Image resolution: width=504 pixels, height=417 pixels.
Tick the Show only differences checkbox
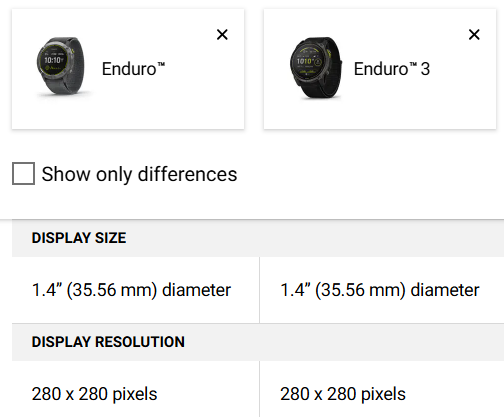pyautogui.click(x=23, y=173)
